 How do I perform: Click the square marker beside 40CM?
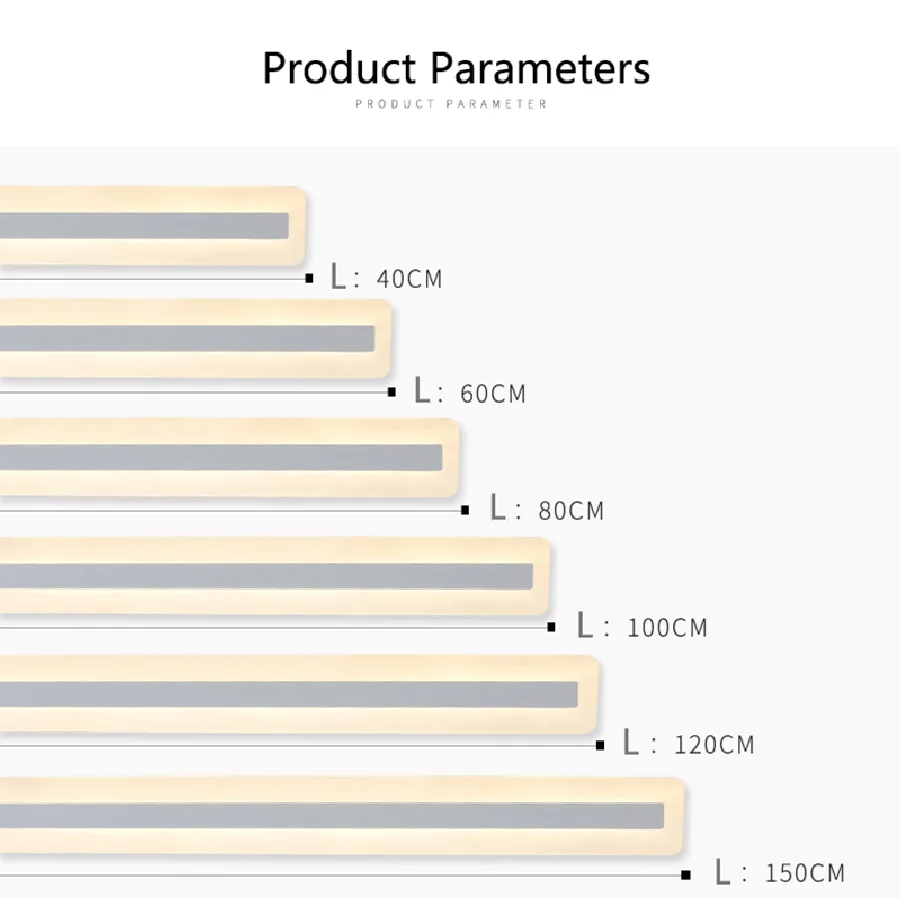309,278
